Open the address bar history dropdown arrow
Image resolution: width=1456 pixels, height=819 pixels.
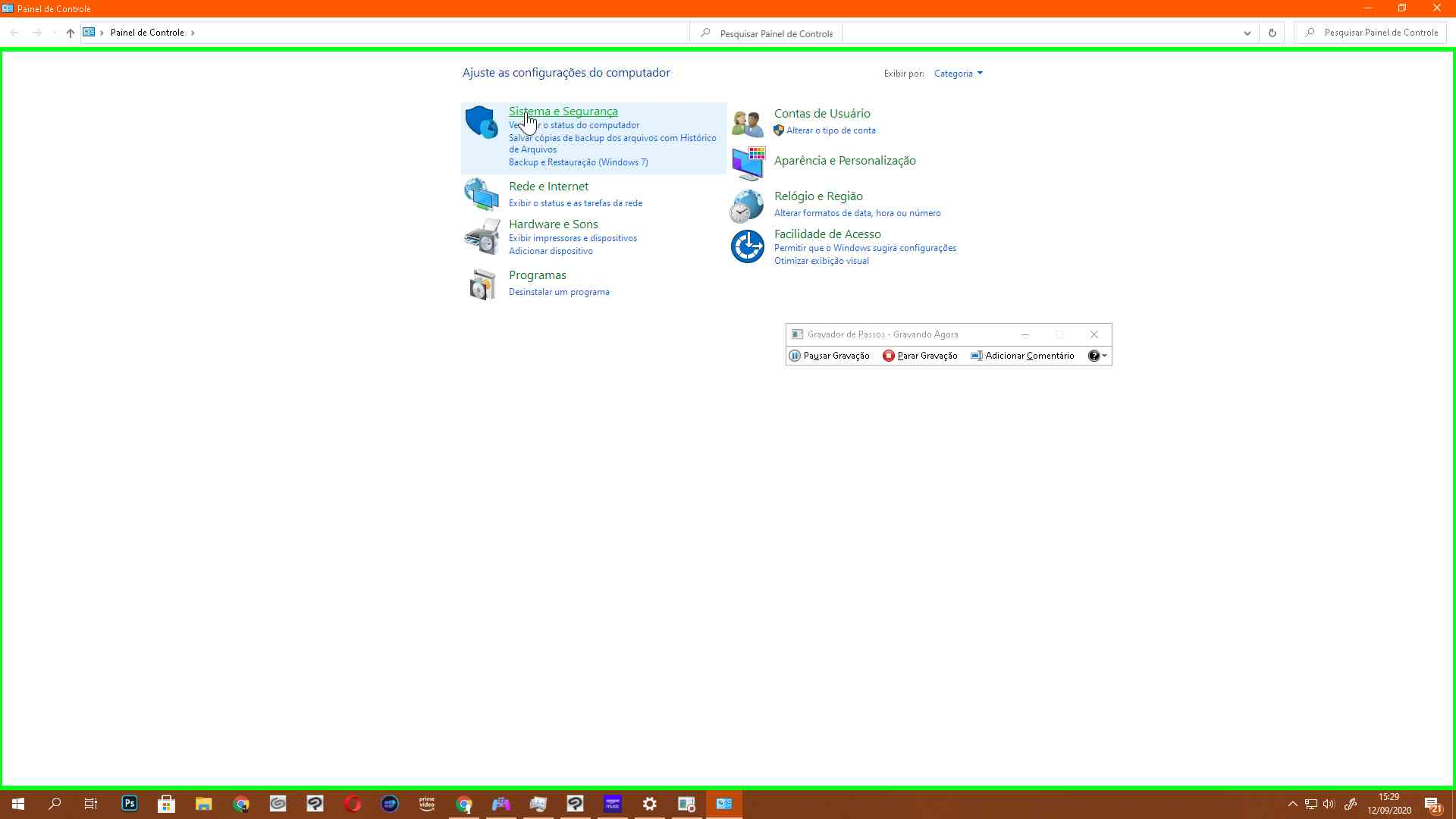pyautogui.click(x=1247, y=33)
